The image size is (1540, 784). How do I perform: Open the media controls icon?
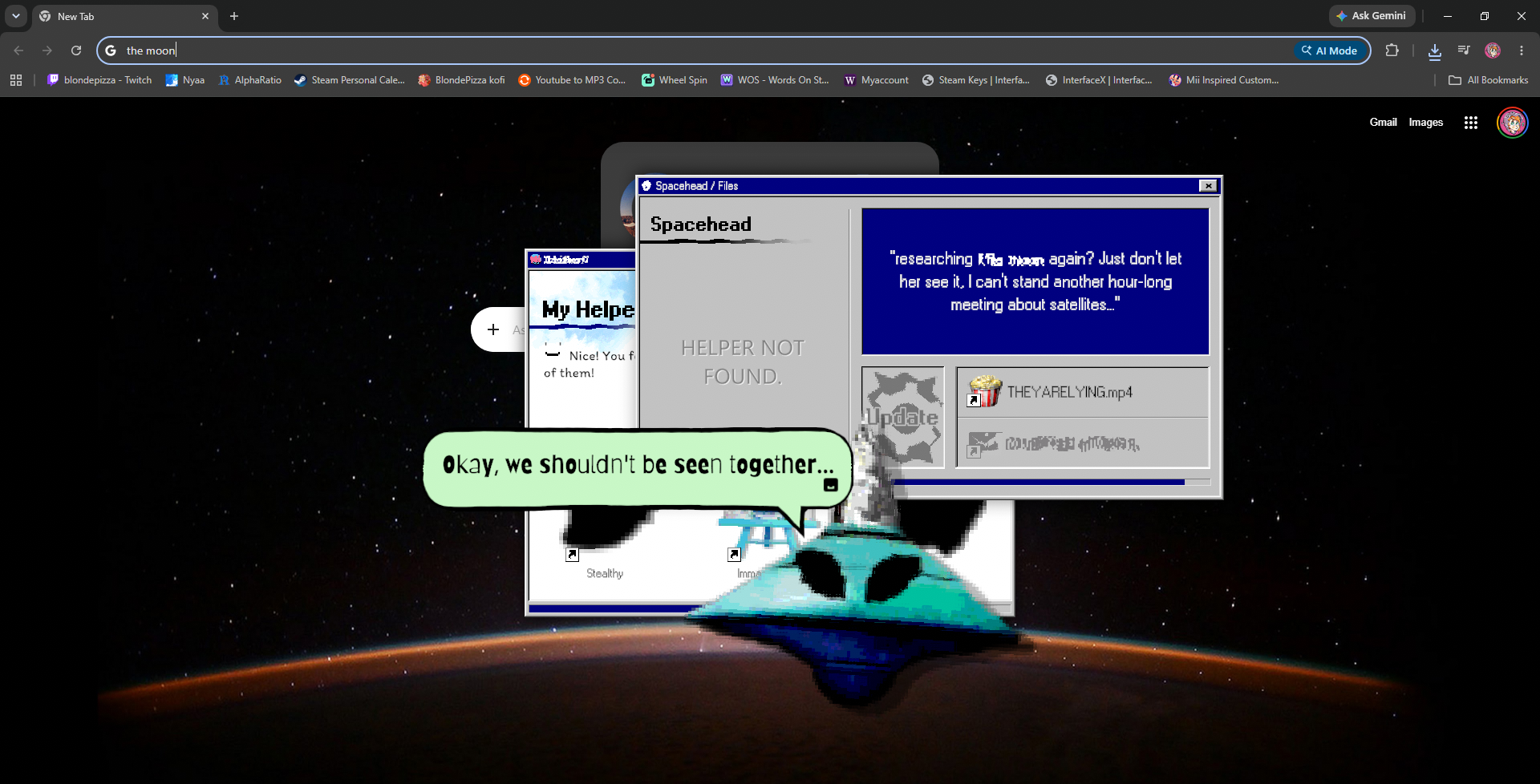coord(1464,51)
